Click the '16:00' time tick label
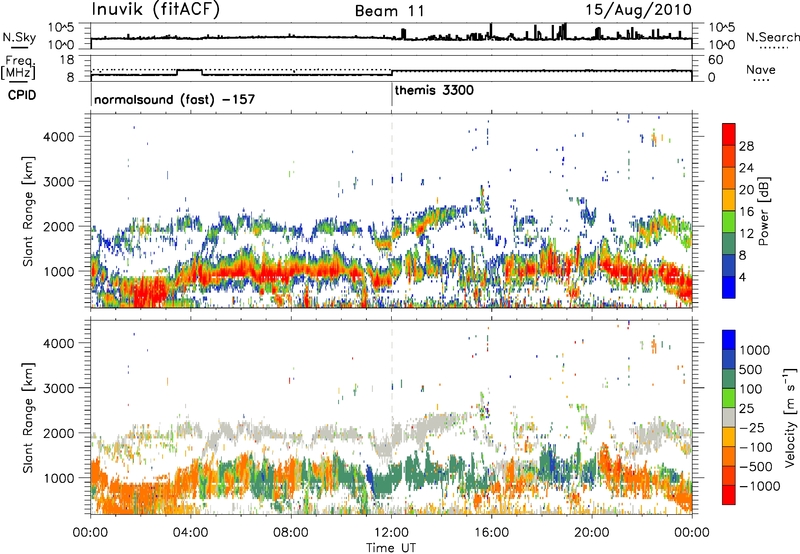The height and width of the screenshot is (554, 800). pos(491,533)
